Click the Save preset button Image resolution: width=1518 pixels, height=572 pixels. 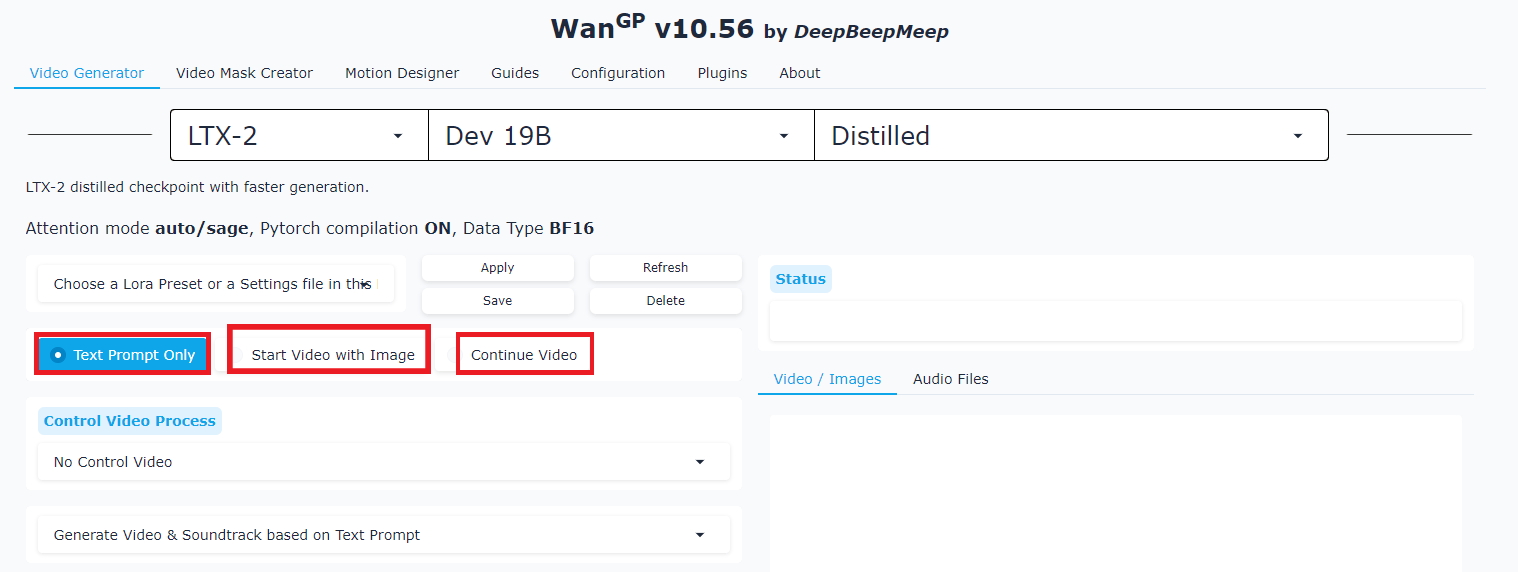pos(498,301)
